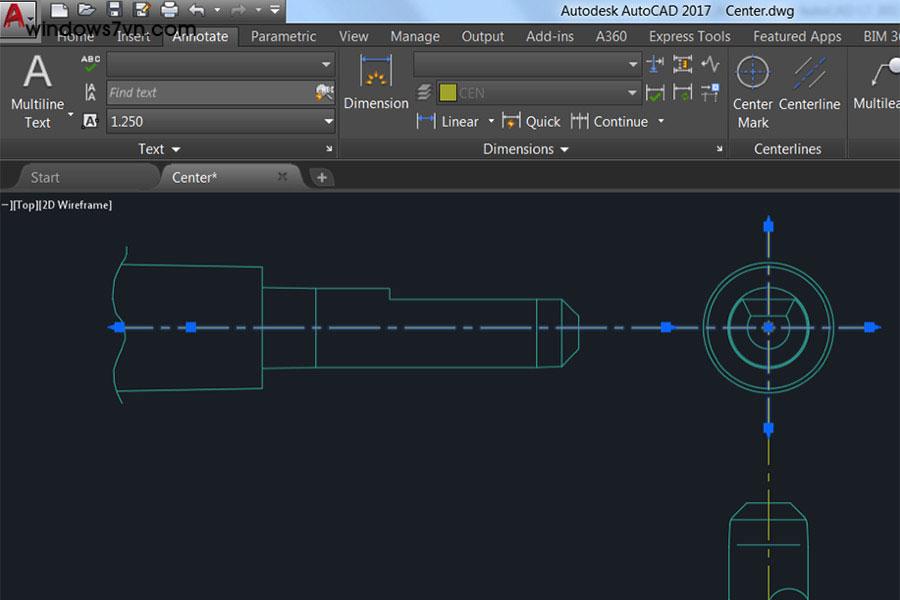Open the CEN dimension layer dropdown
This screenshot has height=600, width=900.
click(x=632, y=93)
